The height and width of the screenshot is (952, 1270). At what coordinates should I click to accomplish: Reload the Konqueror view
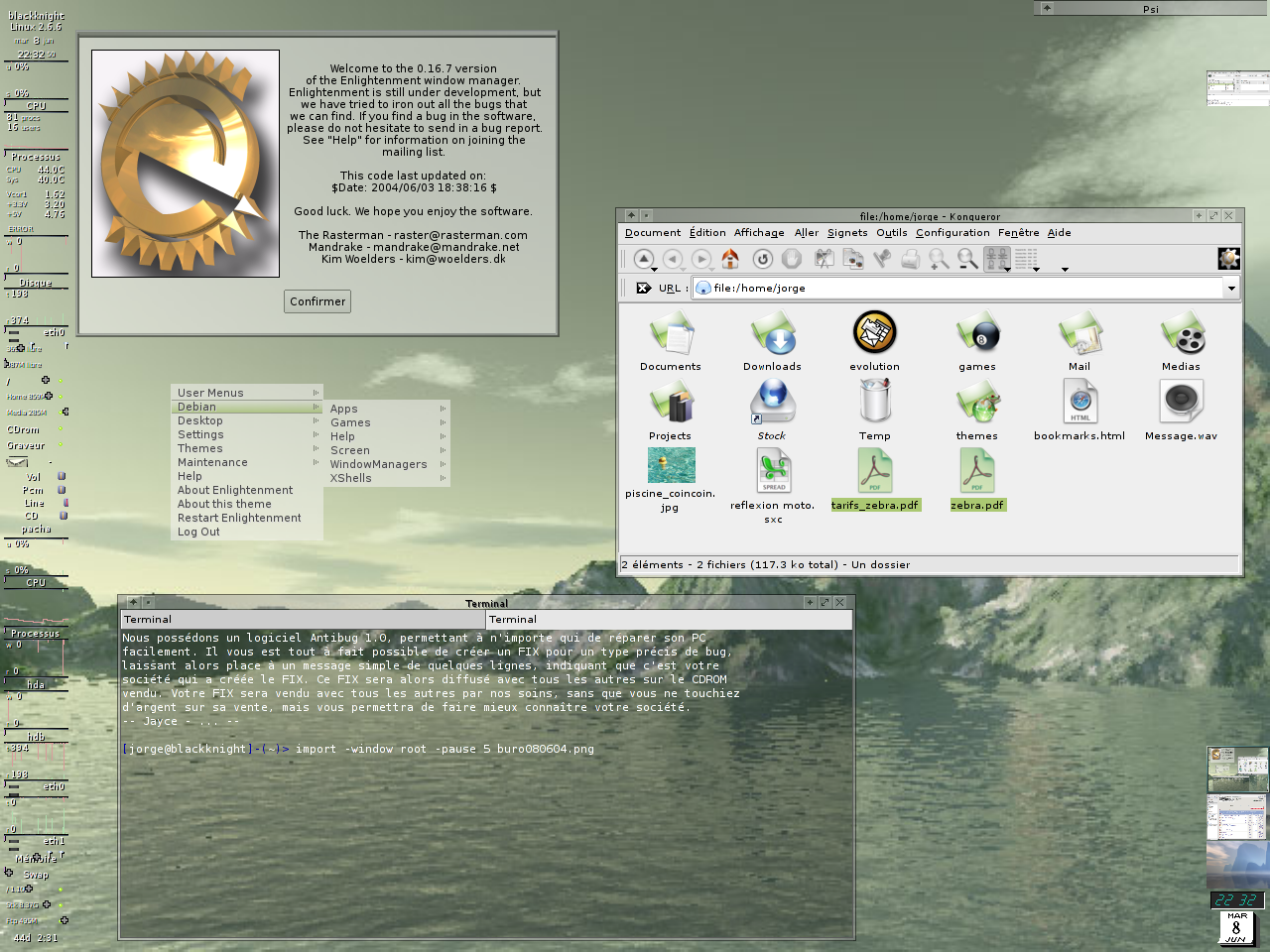pyautogui.click(x=762, y=259)
